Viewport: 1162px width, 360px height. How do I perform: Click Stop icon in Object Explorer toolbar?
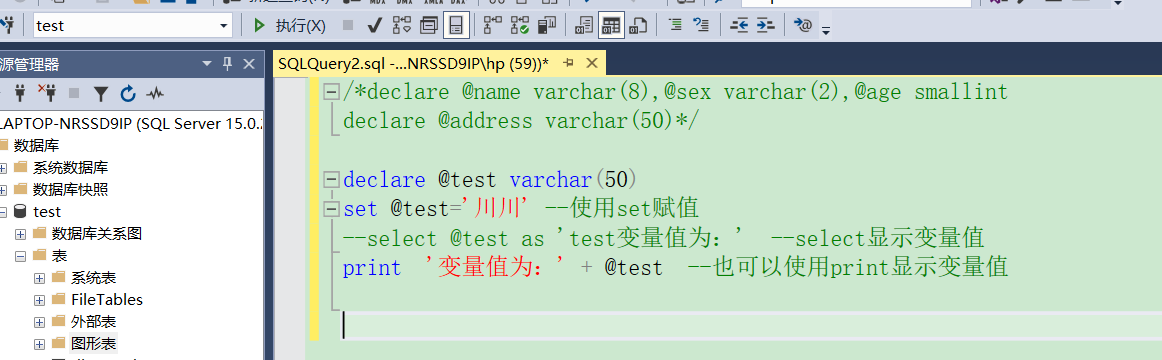tap(74, 93)
